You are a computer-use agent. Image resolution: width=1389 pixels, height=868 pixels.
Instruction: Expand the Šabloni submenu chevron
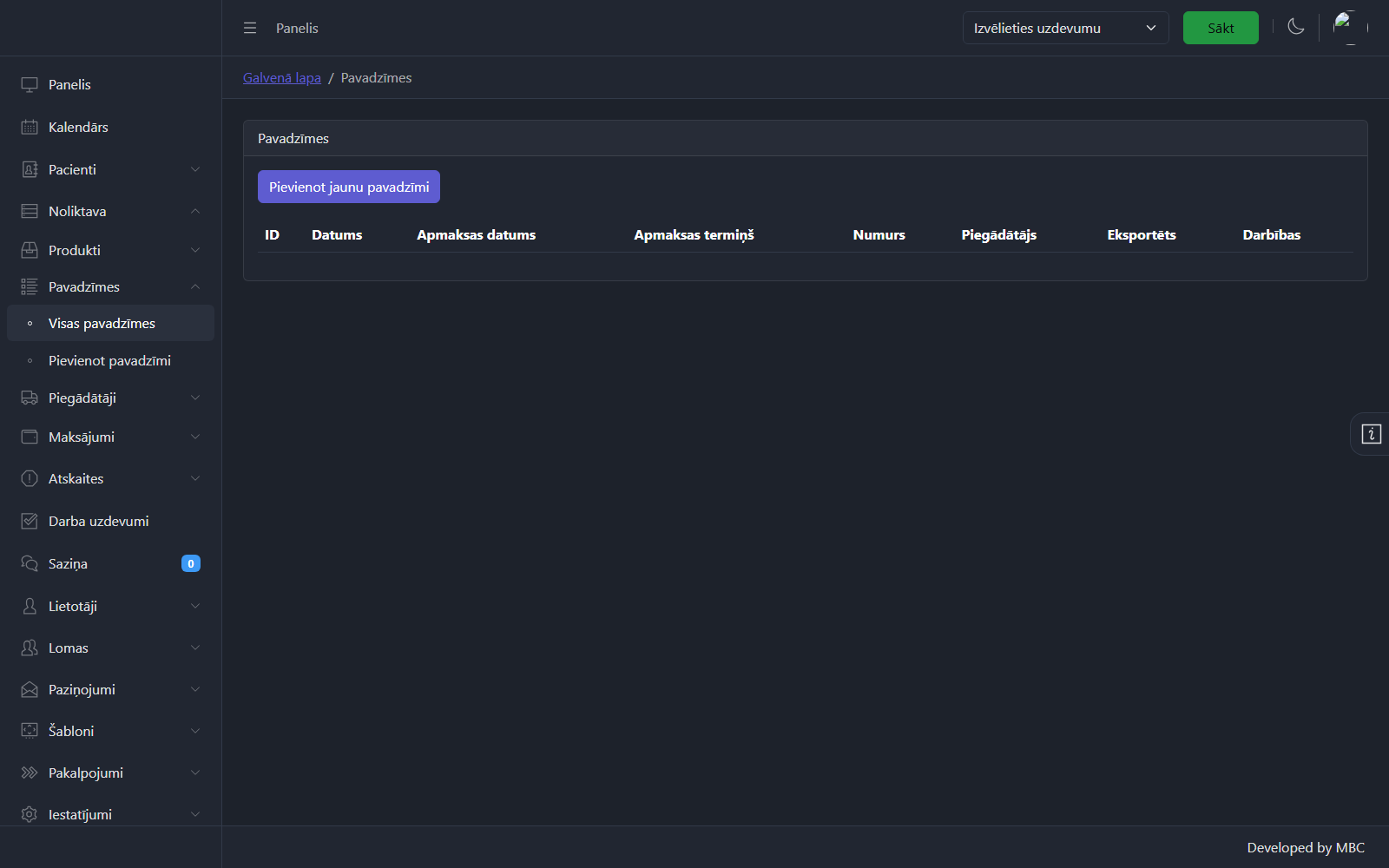pyautogui.click(x=195, y=731)
